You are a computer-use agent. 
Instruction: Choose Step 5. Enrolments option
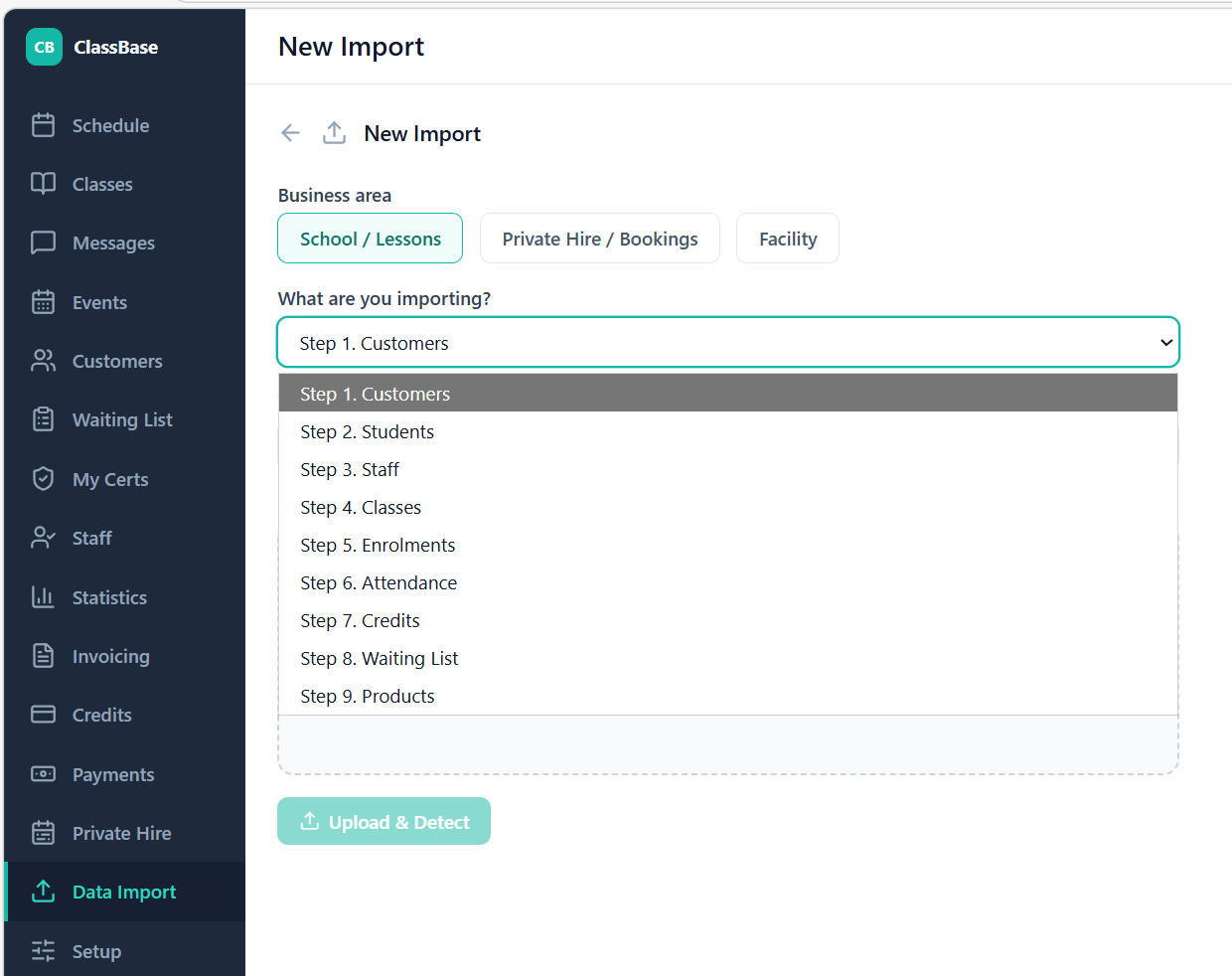[x=728, y=545]
